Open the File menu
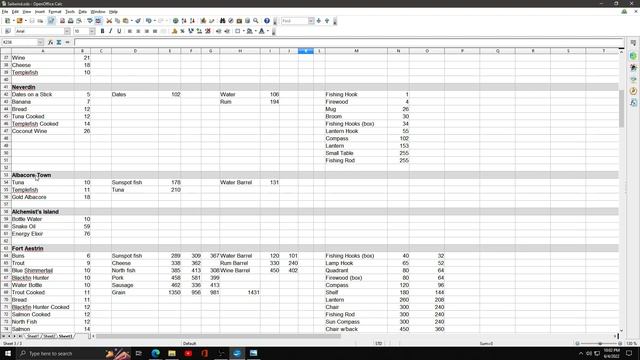This screenshot has height=360, width=640. 5,12
